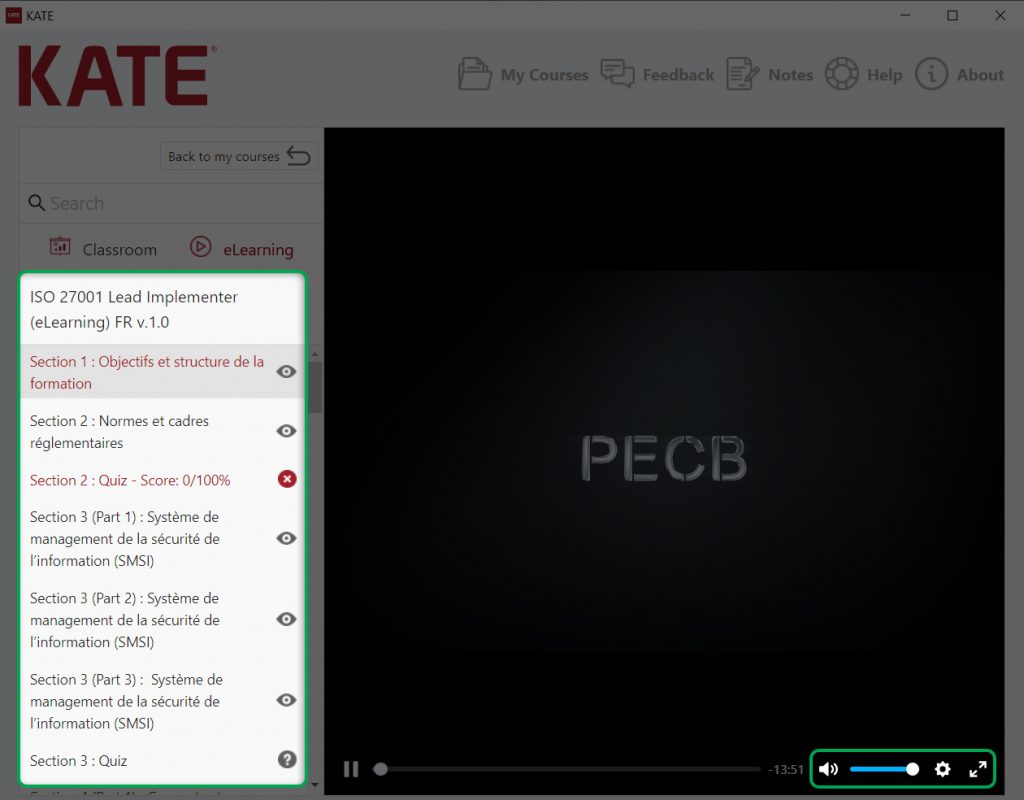
Task: Click the video progress bar
Action: [x=567, y=769]
